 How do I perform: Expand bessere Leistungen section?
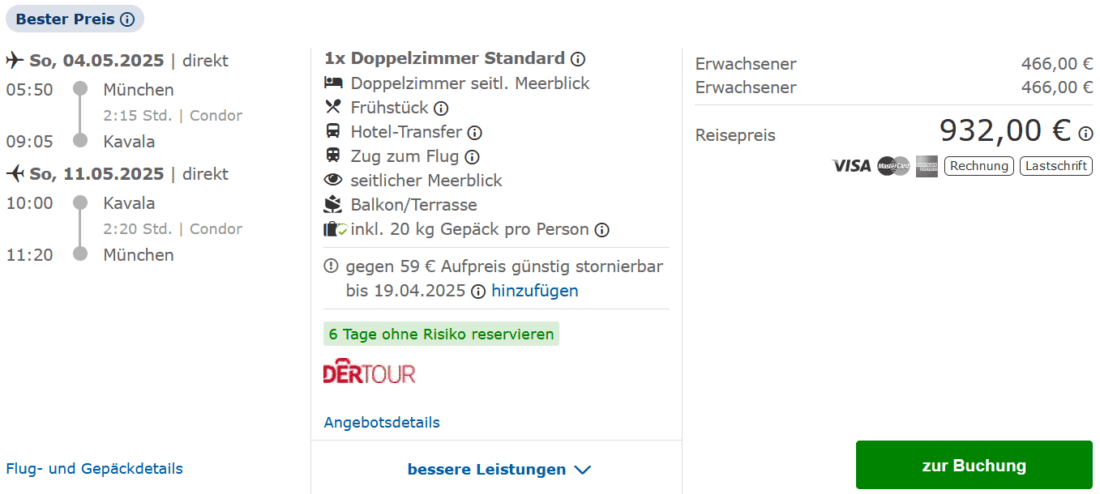click(x=486, y=469)
